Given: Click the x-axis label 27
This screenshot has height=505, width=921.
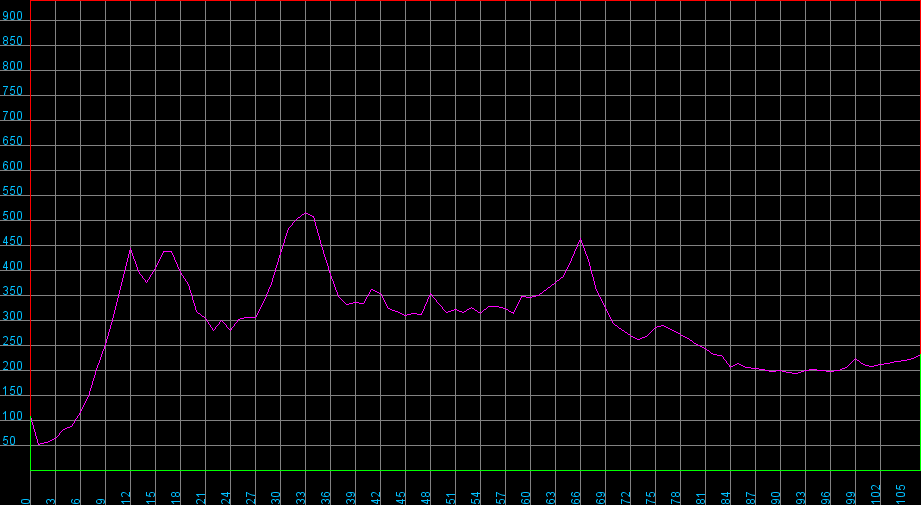Looking at the screenshot, I should tap(251, 498).
